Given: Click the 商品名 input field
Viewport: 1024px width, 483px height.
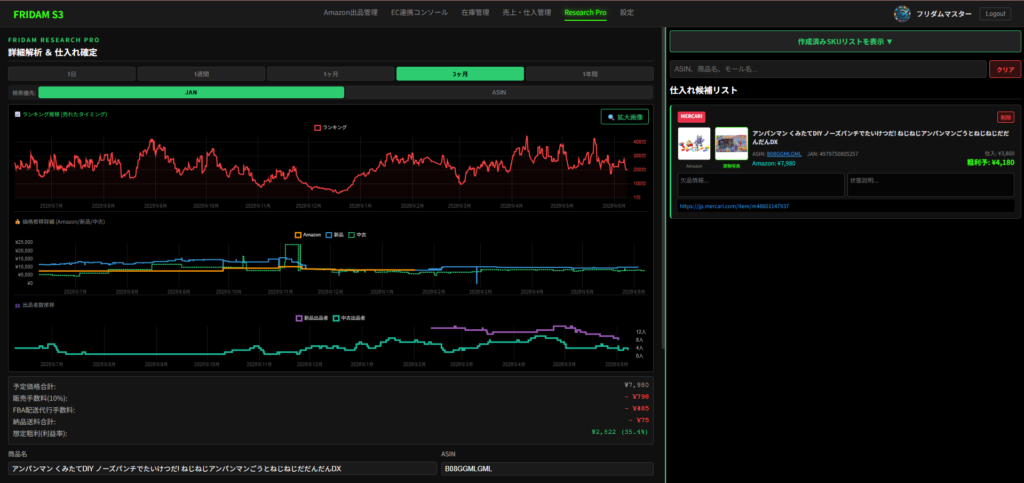Looking at the screenshot, I should pyautogui.click(x=222, y=469).
